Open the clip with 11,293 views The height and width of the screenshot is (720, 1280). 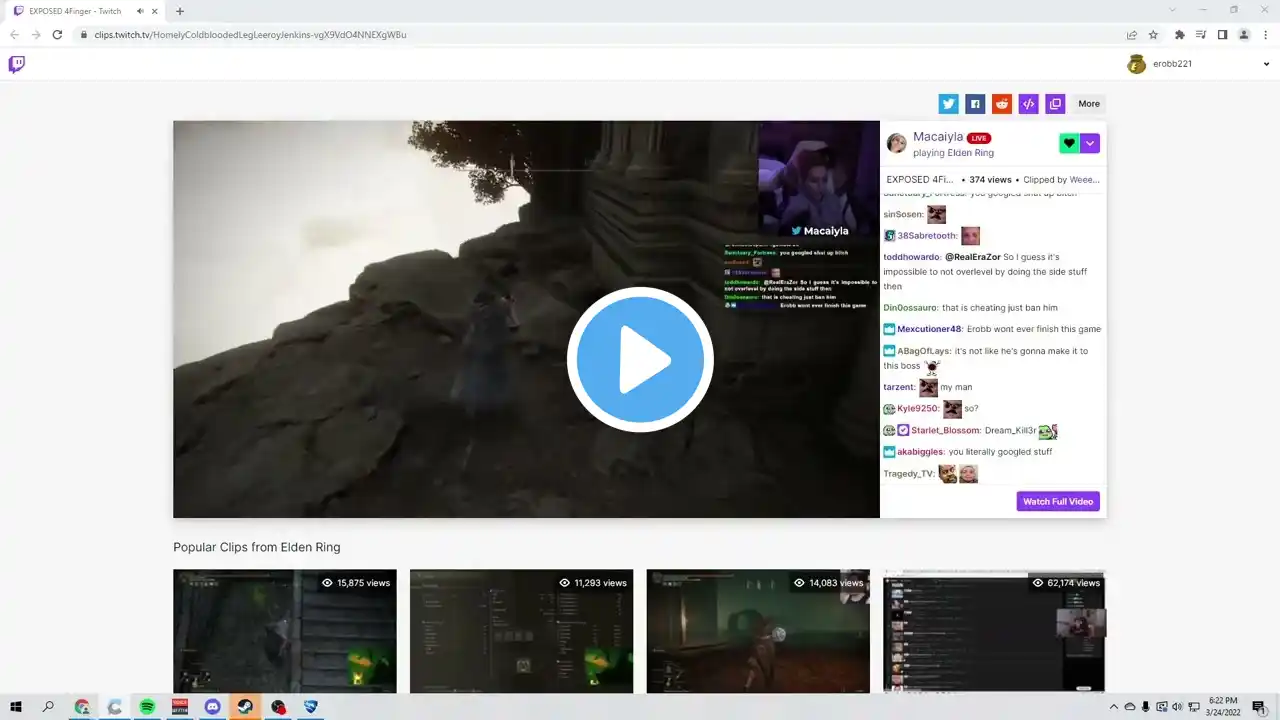521,631
